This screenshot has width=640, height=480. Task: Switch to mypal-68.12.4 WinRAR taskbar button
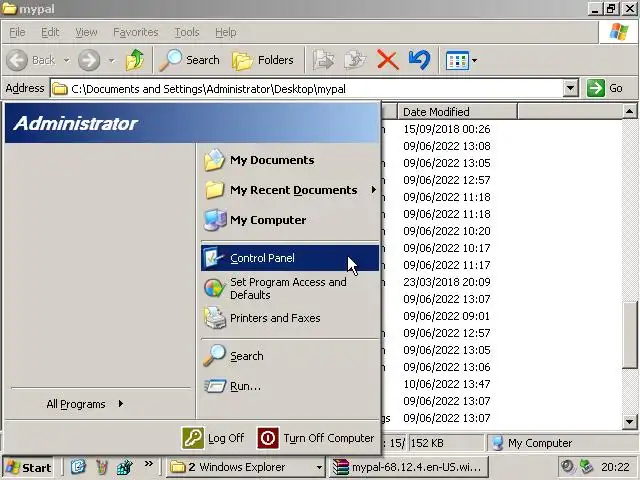(x=409, y=467)
